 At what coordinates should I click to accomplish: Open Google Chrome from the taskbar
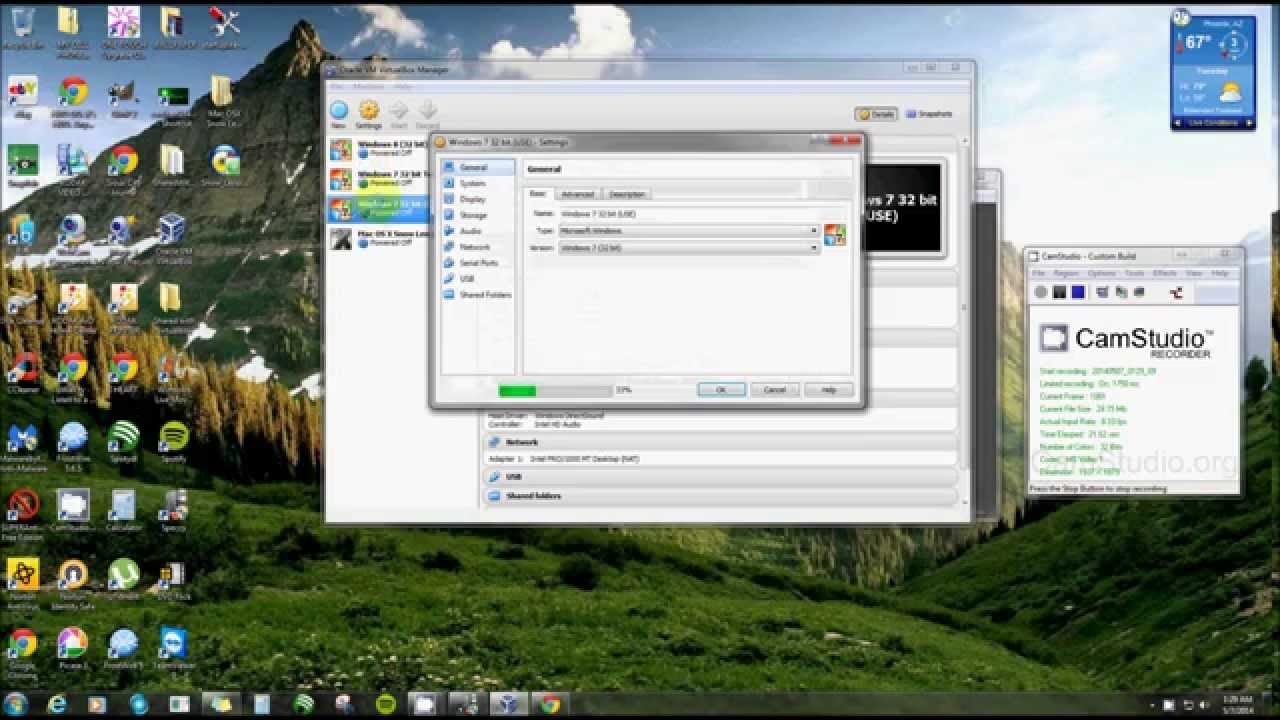[549, 705]
